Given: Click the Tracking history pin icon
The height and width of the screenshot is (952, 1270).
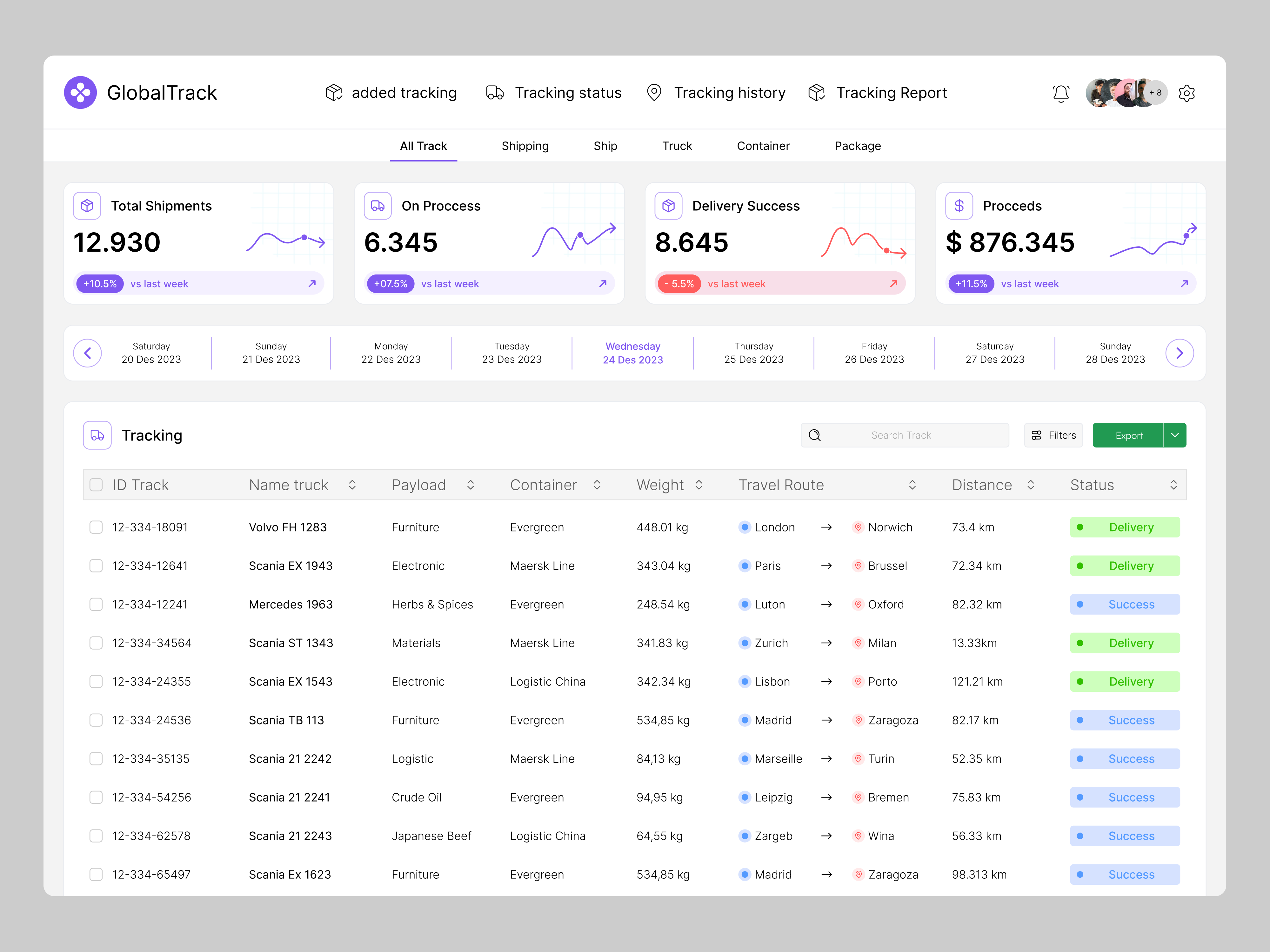Looking at the screenshot, I should click(x=654, y=92).
